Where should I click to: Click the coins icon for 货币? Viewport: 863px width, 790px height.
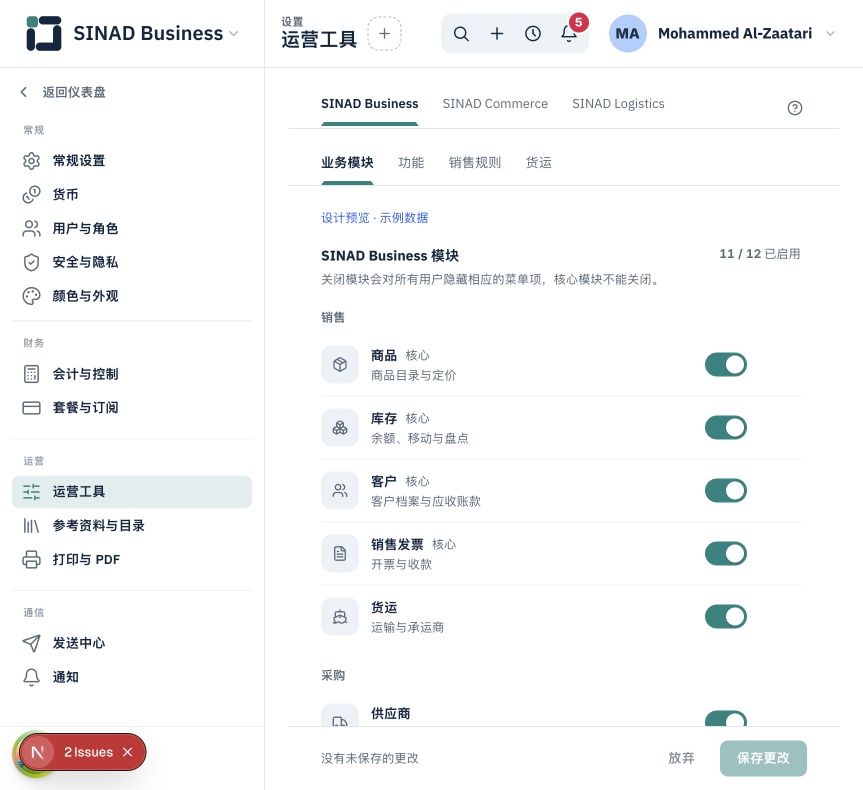(31, 194)
